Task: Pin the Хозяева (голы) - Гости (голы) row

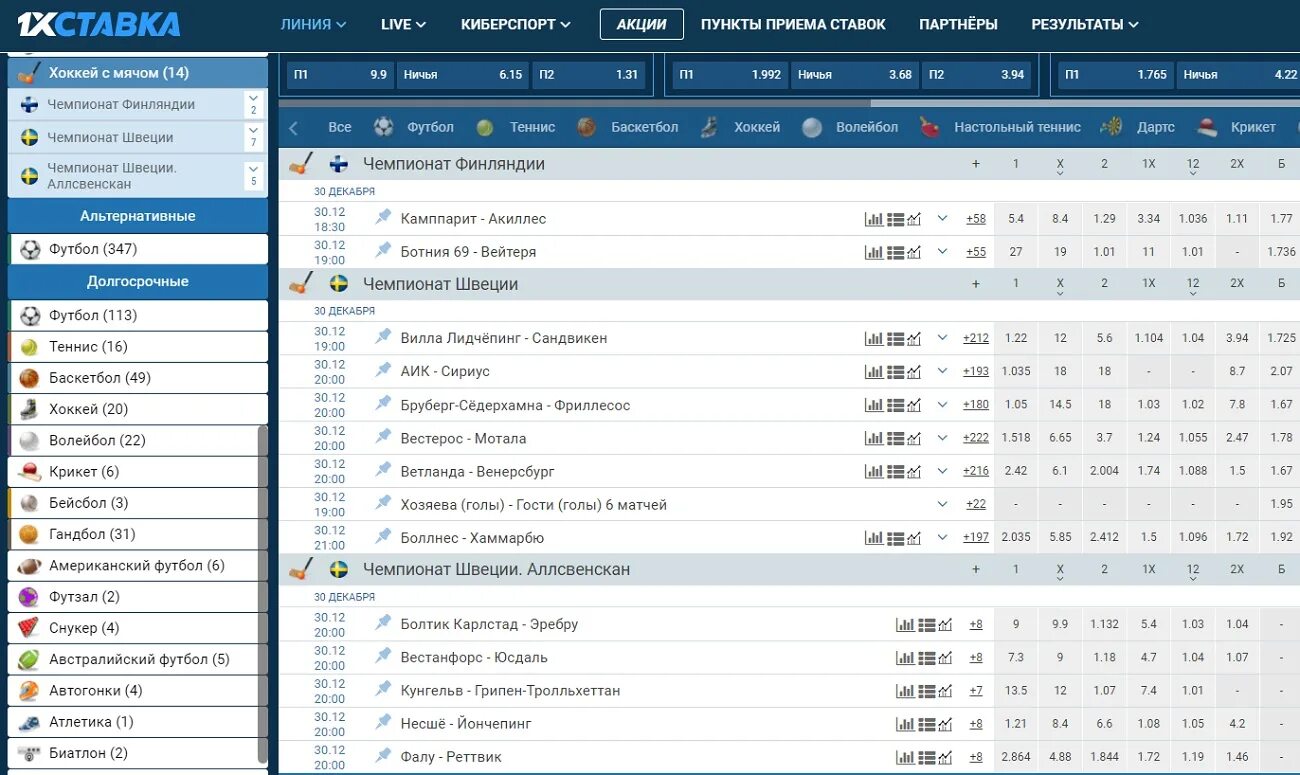Action: 383,503
